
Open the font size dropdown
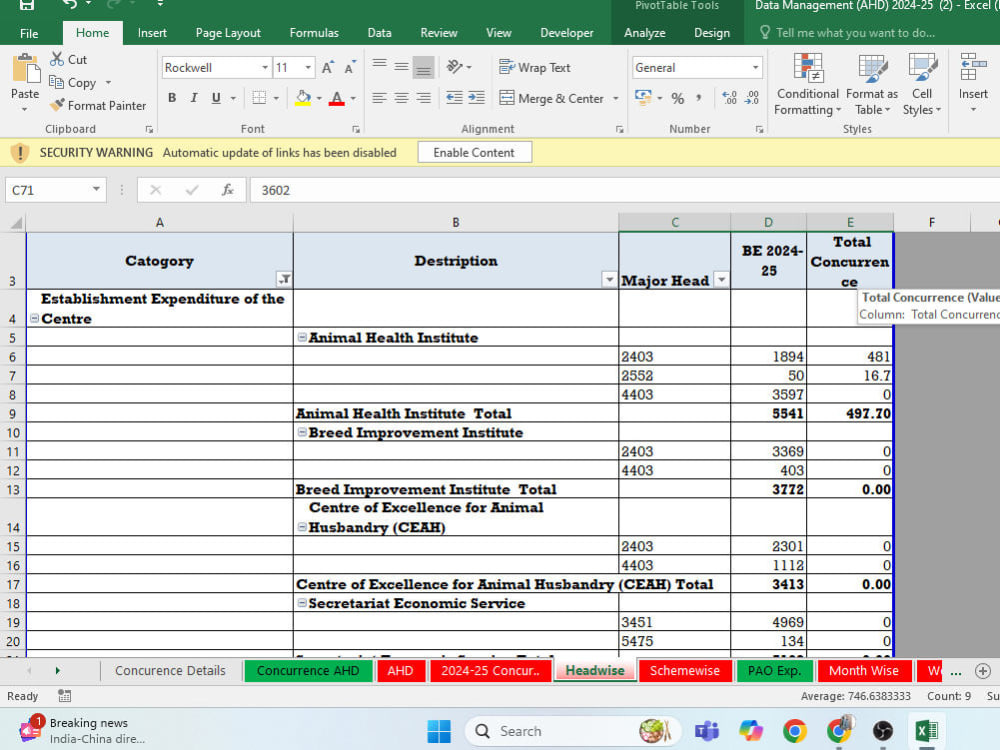pyautogui.click(x=308, y=68)
